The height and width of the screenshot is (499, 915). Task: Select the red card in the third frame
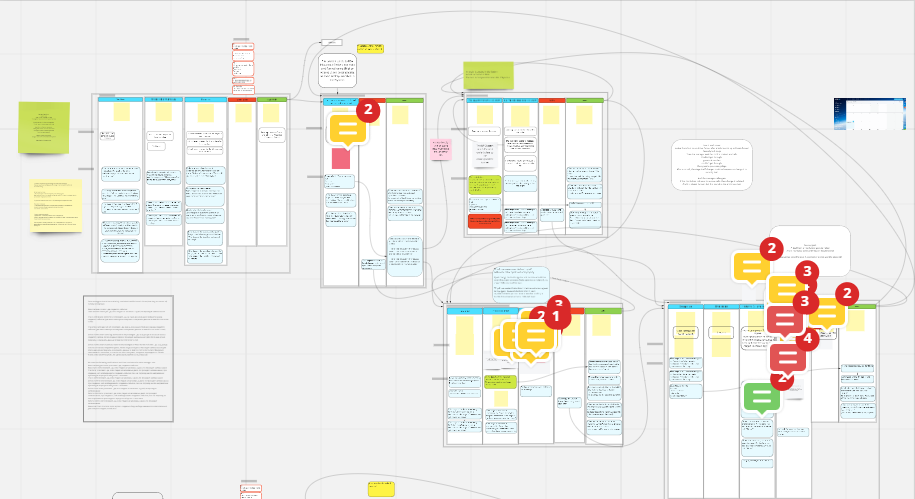tap(485, 221)
